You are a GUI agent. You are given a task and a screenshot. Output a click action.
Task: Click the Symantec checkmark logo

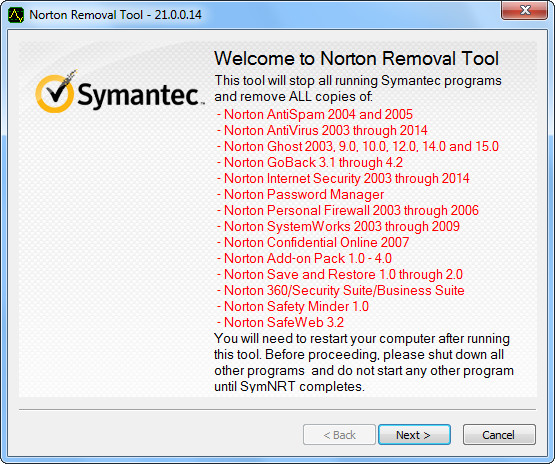[56, 92]
